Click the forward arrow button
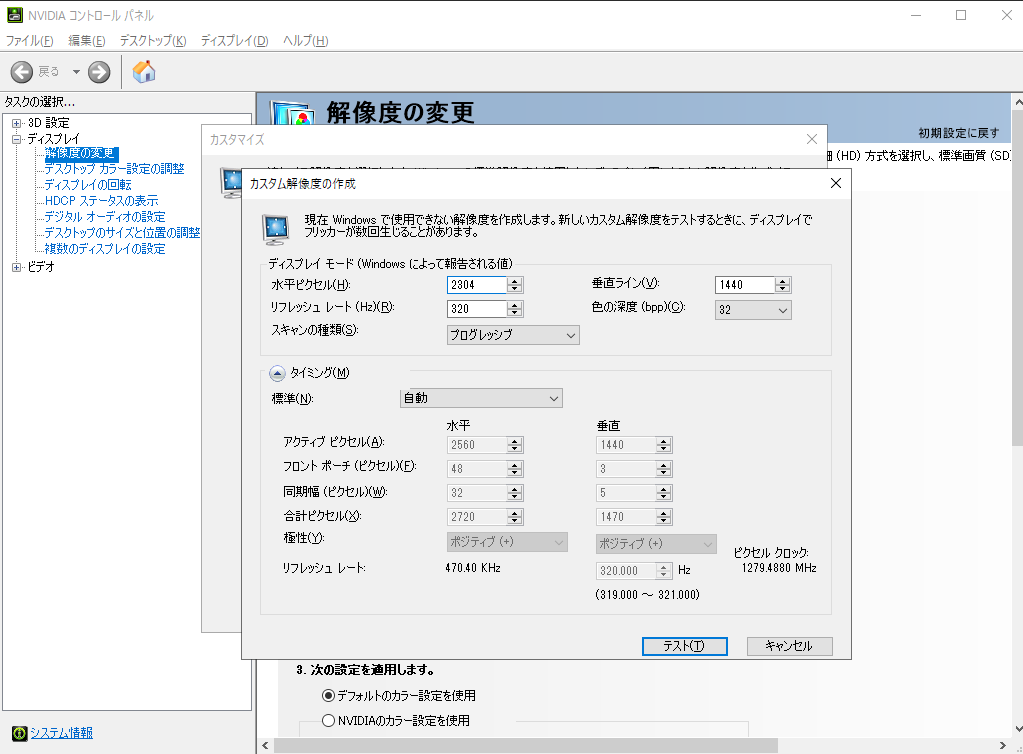 (99, 71)
